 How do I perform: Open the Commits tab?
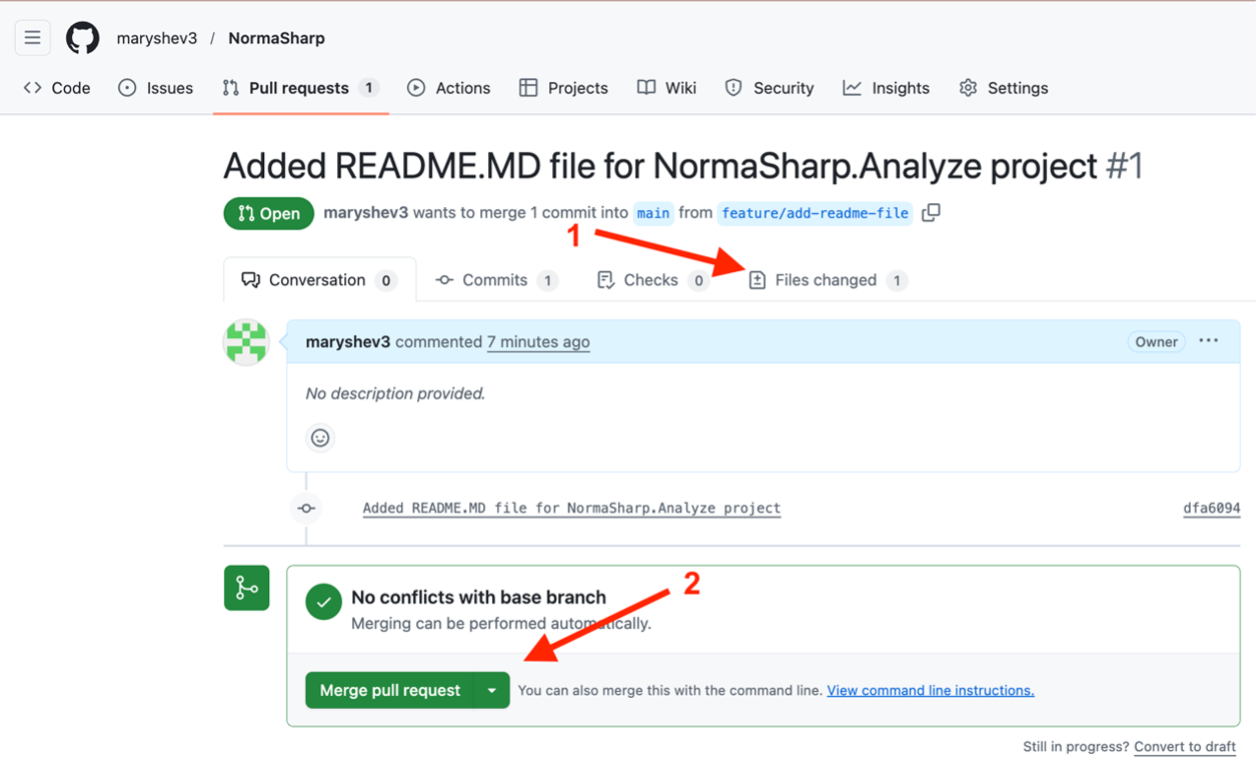pos(495,280)
